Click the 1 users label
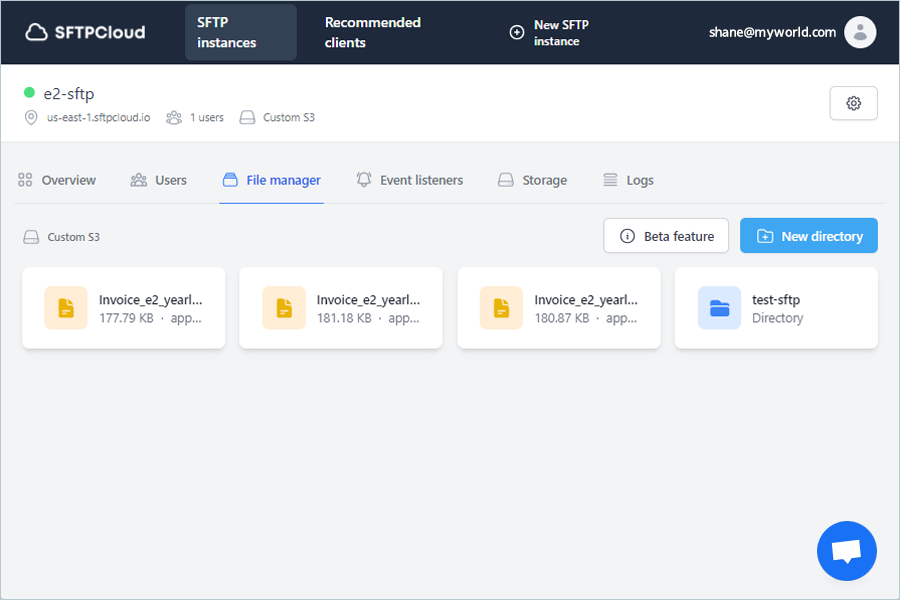Image resolution: width=900 pixels, height=600 pixels. pyautogui.click(x=207, y=117)
